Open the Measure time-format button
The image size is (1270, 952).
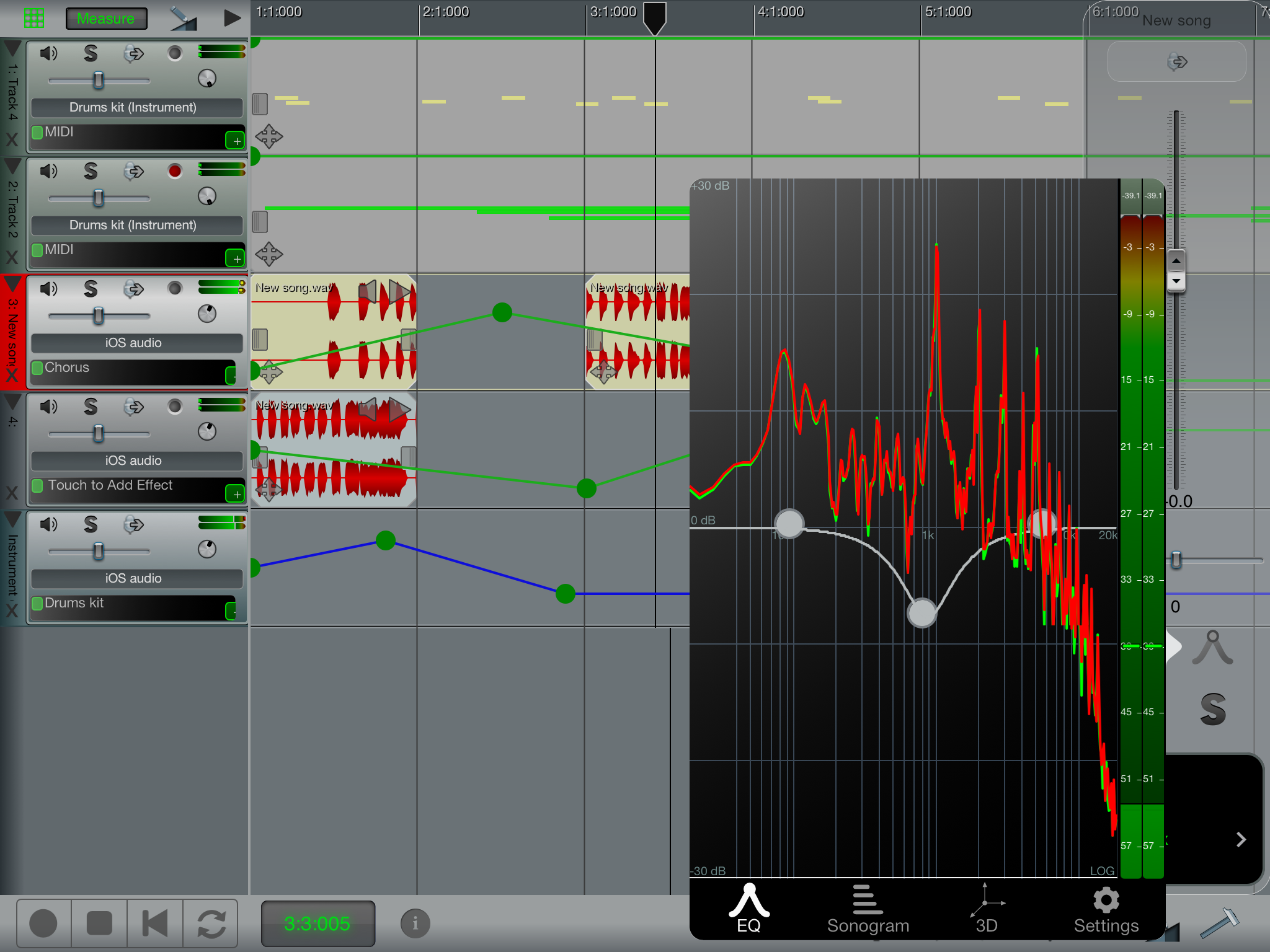[x=106, y=19]
